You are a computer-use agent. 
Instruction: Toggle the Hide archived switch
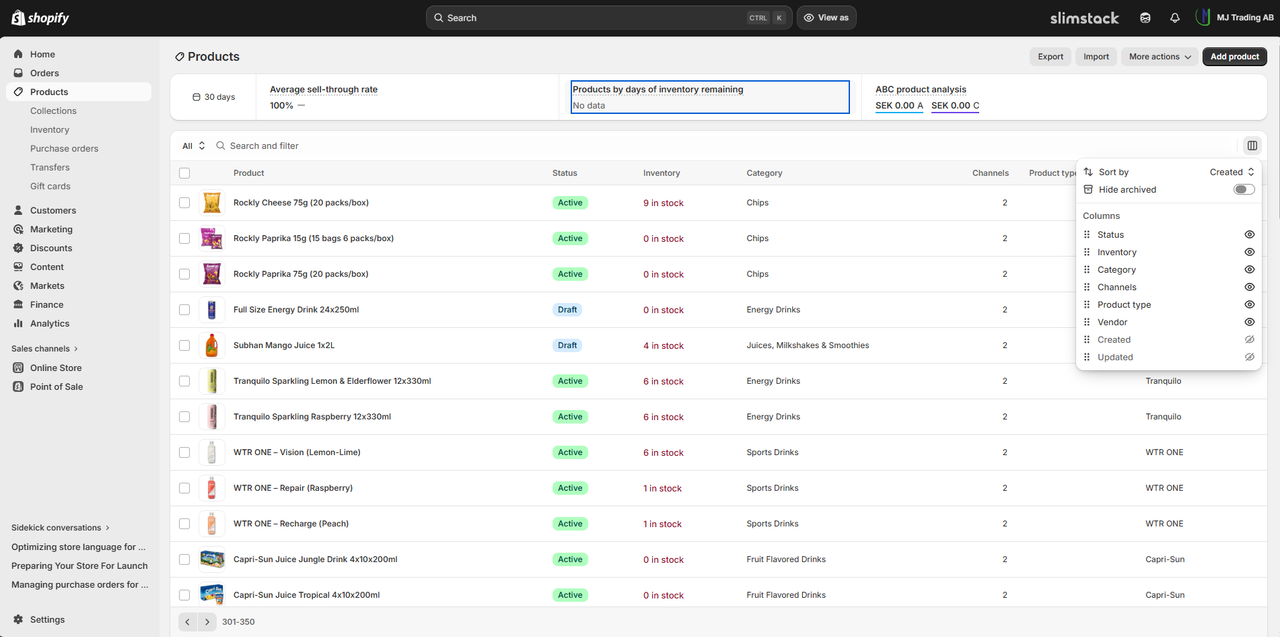click(1244, 190)
